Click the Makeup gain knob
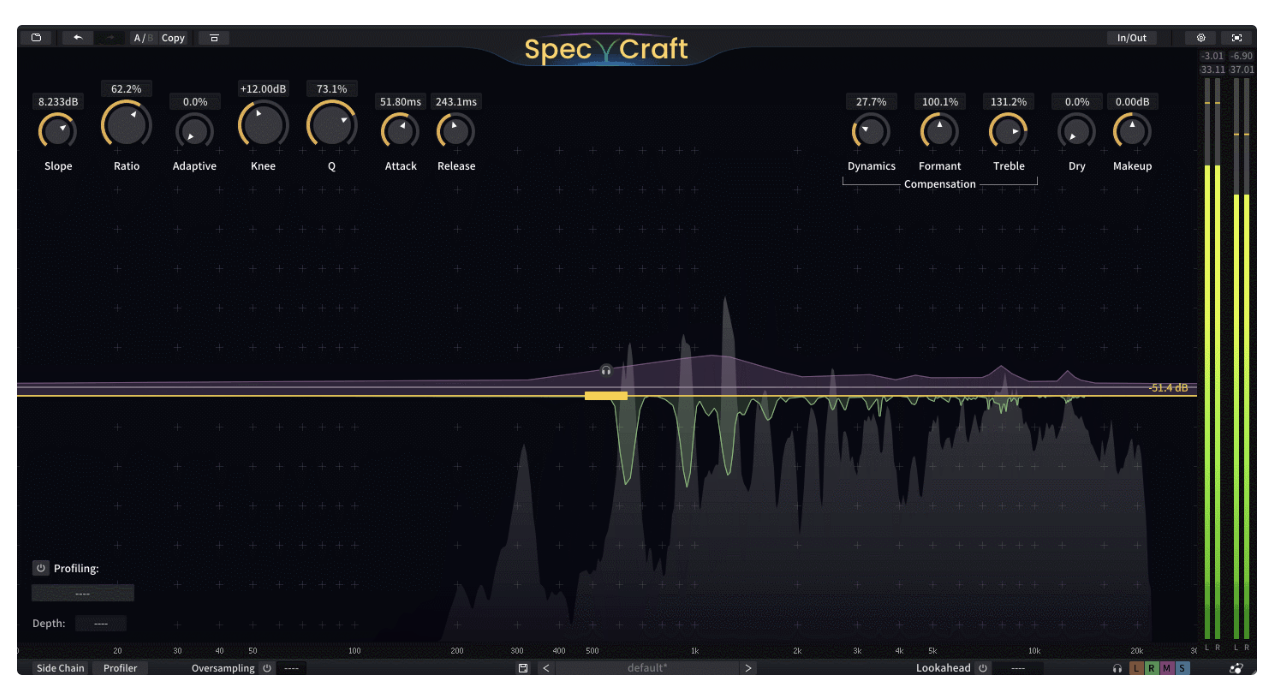 point(1132,131)
